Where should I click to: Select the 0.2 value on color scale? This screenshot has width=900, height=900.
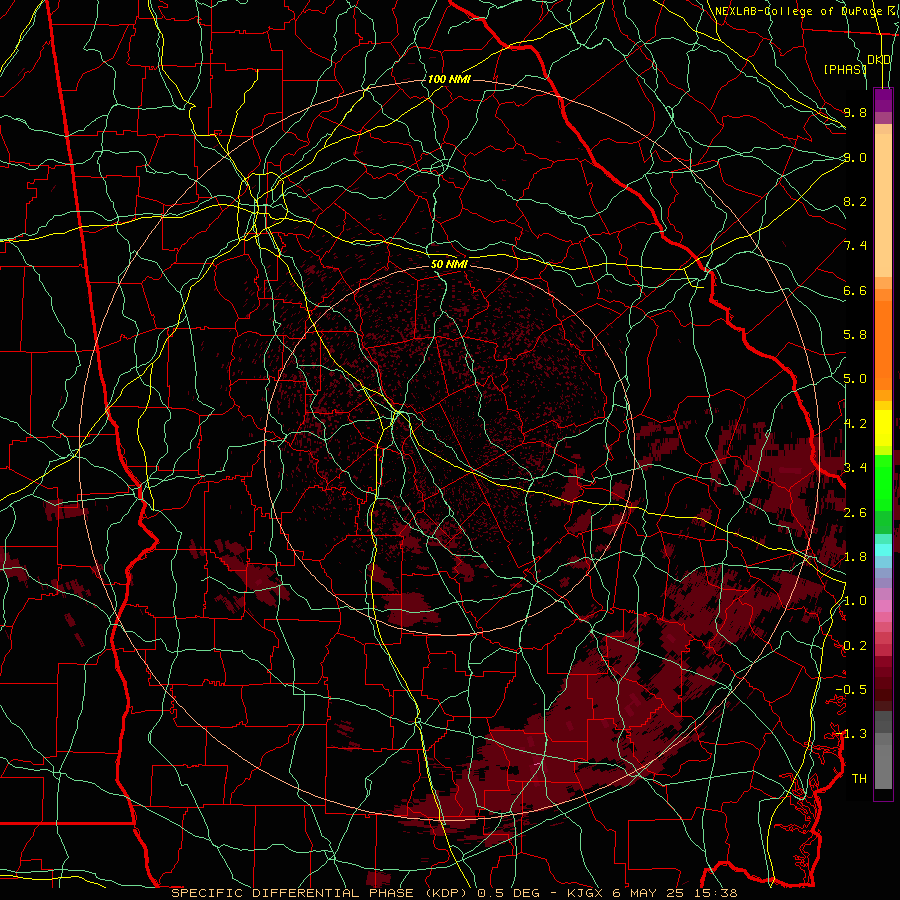point(855,646)
